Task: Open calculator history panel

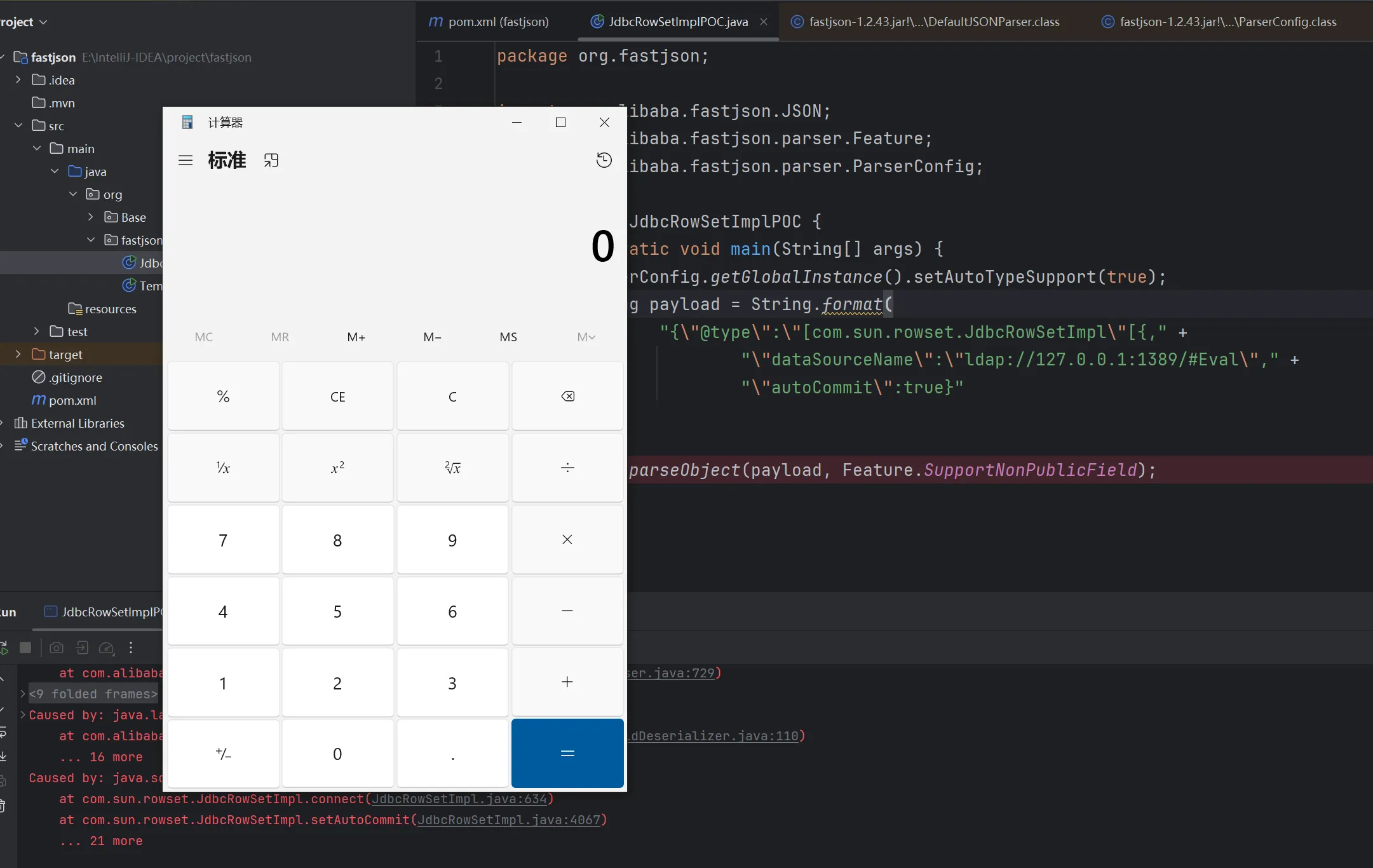Action: point(604,160)
